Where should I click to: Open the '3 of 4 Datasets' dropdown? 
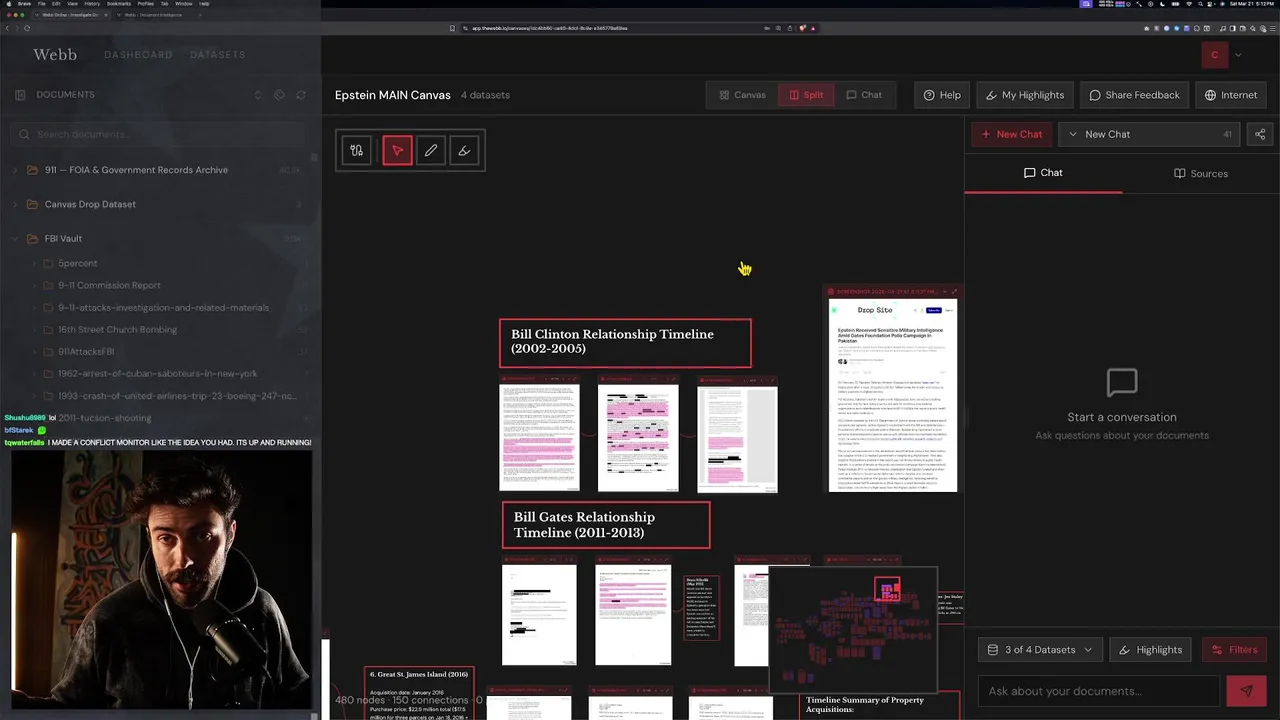(1039, 650)
